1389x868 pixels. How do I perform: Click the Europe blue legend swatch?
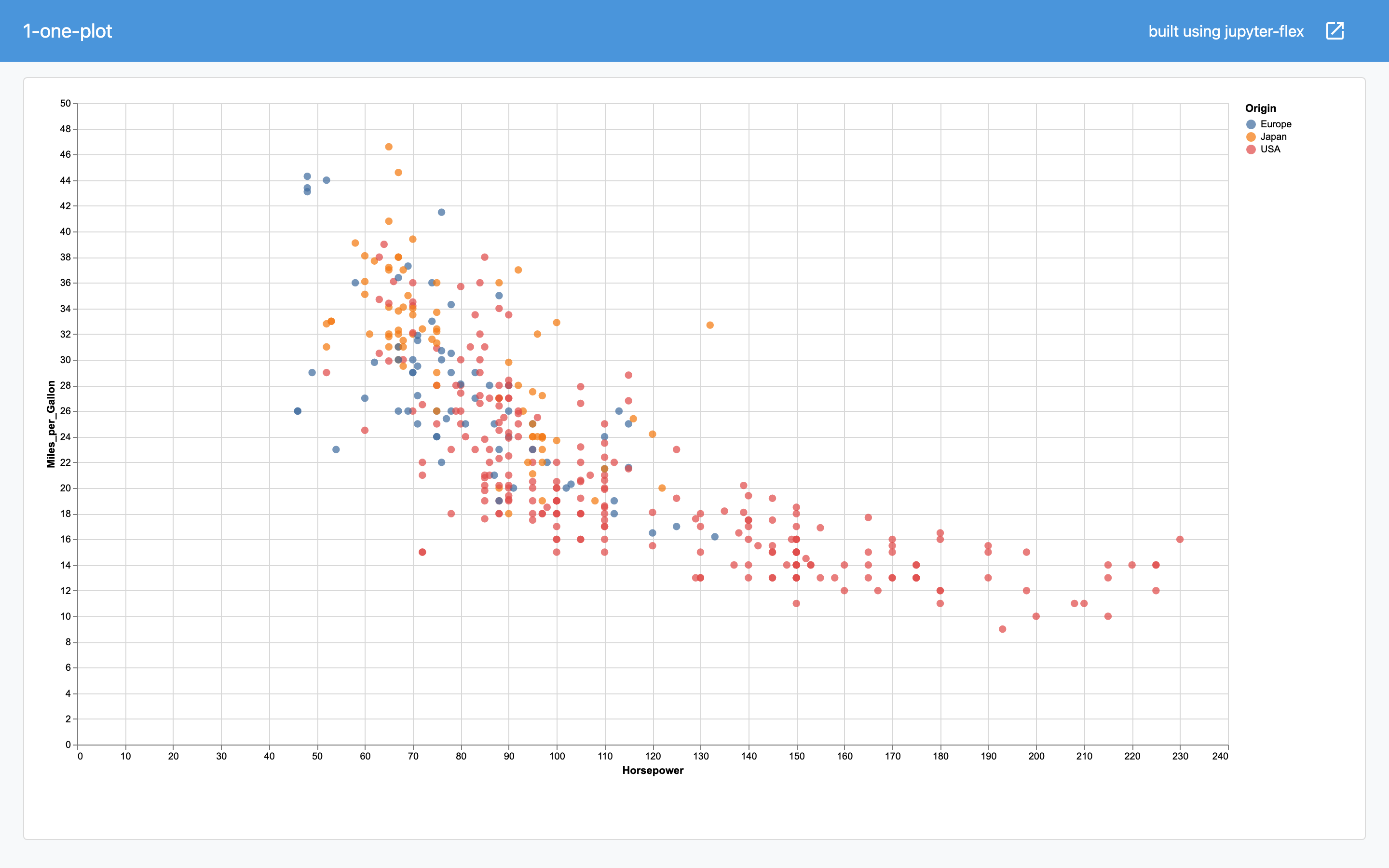tap(1251, 124)
